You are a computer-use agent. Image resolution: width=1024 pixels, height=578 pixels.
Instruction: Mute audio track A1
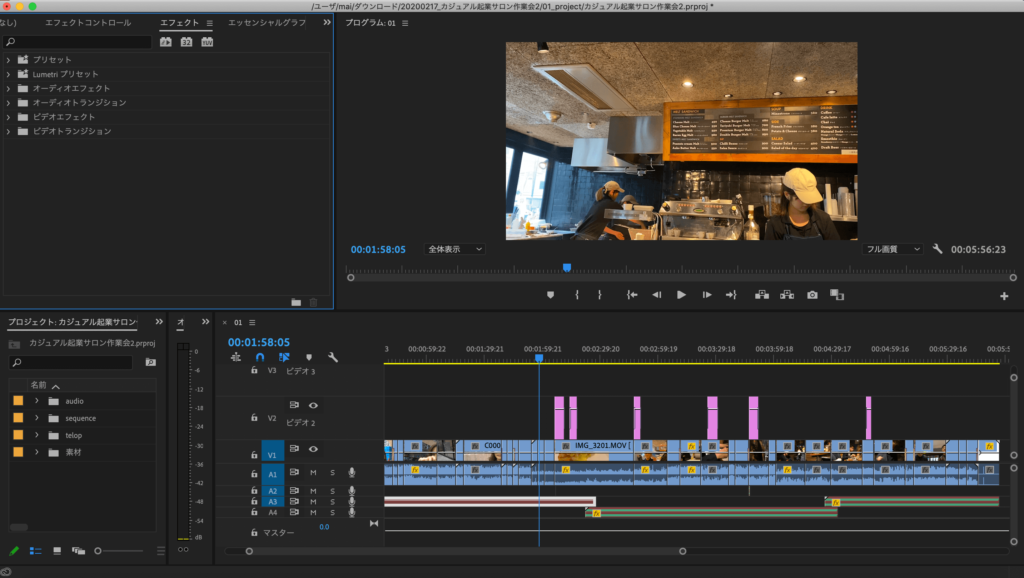pyautogui.click(x=313, y=473)
